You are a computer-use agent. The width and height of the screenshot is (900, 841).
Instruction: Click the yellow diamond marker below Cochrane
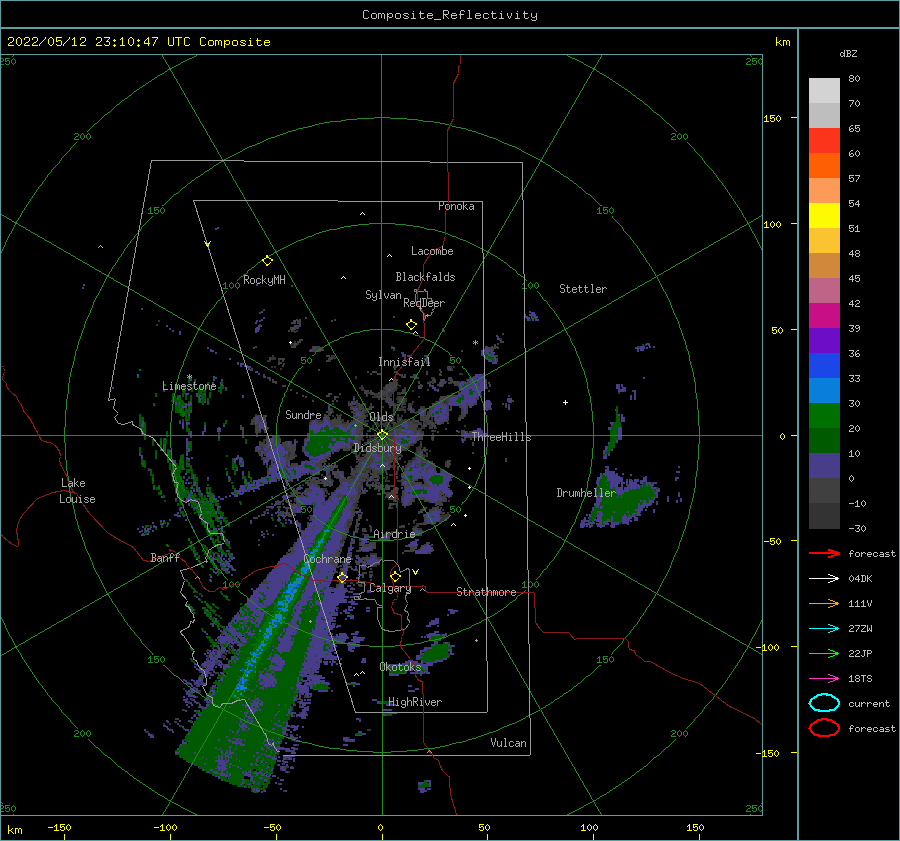tap(342, 578)
